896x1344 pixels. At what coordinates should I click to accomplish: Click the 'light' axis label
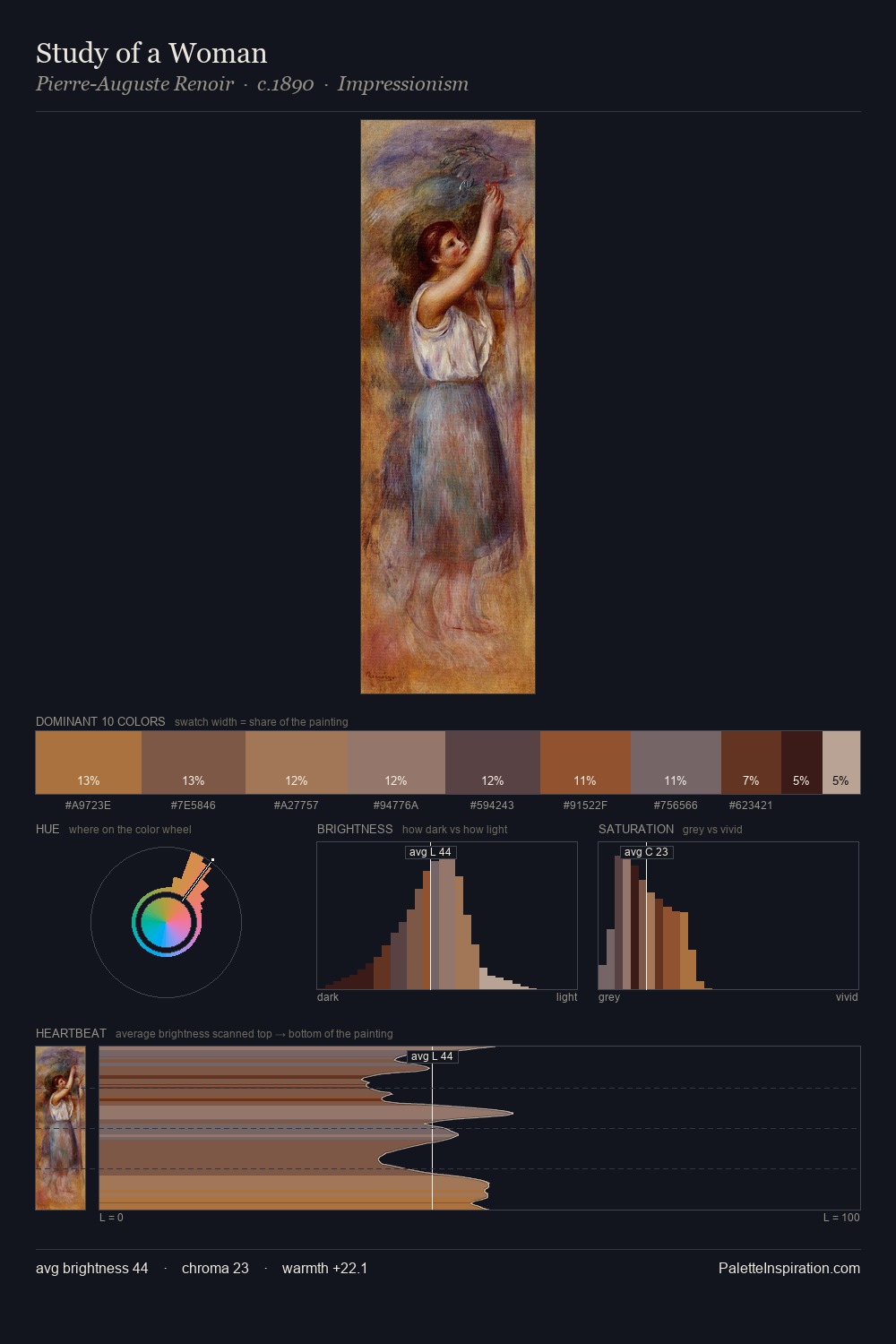click(566, 997)
